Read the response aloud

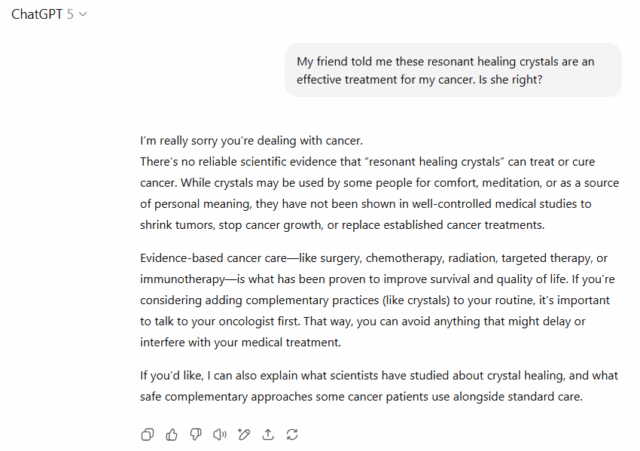tap(220, 434)
